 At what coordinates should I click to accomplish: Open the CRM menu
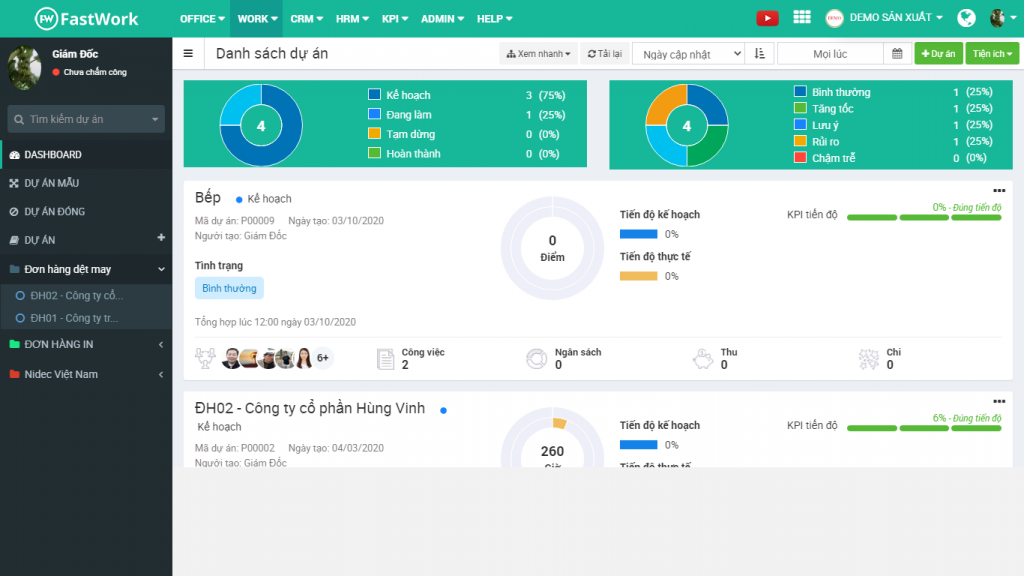click(306, 19)
